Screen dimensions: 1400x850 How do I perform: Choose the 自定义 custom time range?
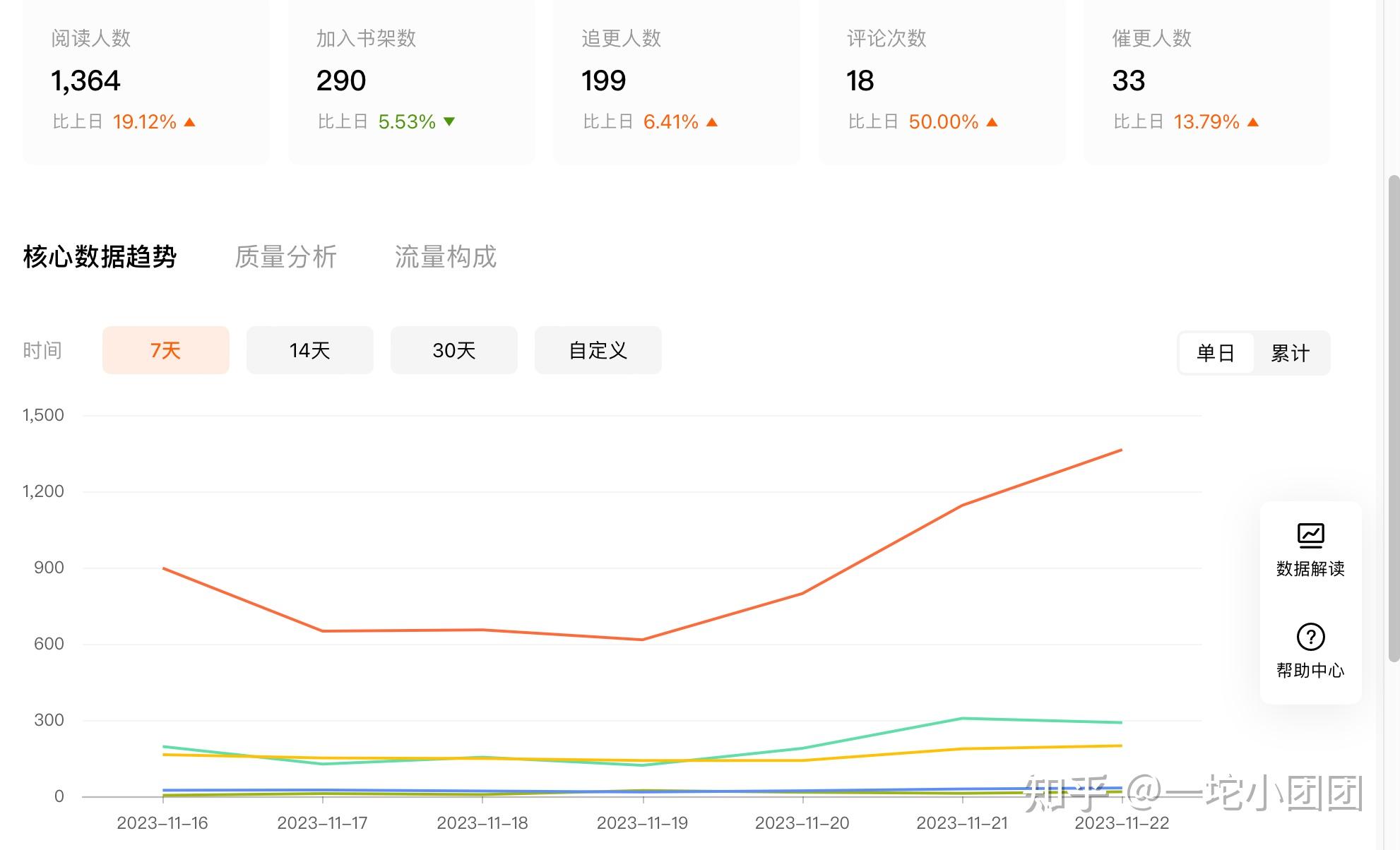click(x=598, y=350)
